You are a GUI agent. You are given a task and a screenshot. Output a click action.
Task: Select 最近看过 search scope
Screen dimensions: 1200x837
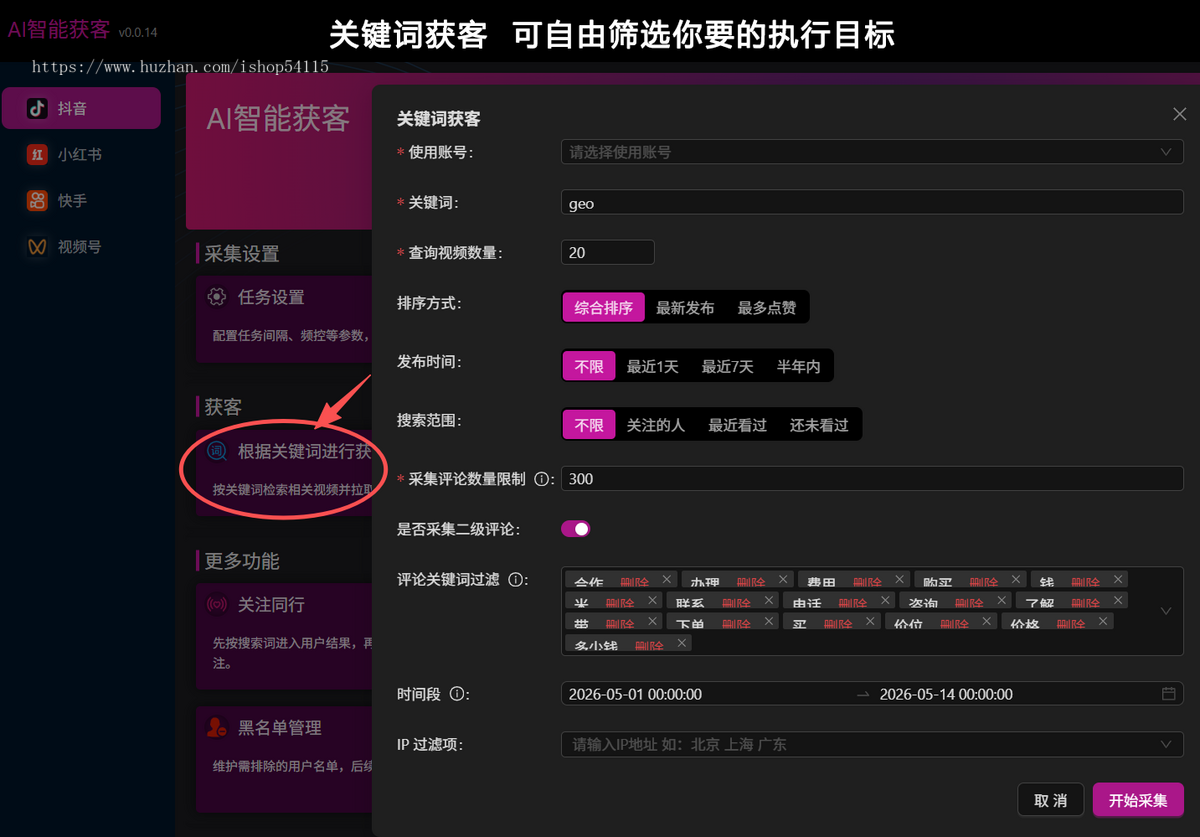pos(738,425)
